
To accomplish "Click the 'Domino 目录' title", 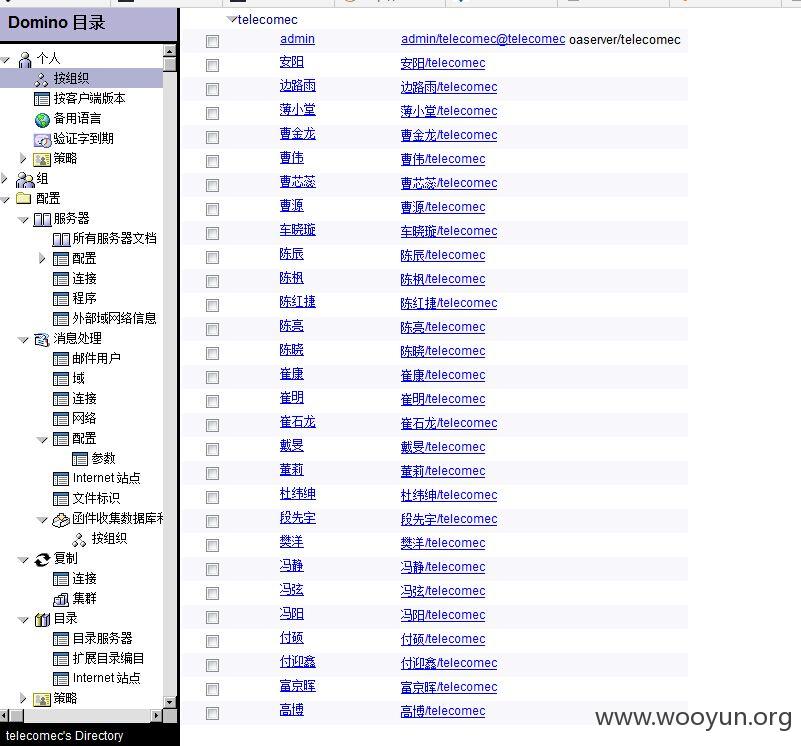I will [x=57, y=22].
